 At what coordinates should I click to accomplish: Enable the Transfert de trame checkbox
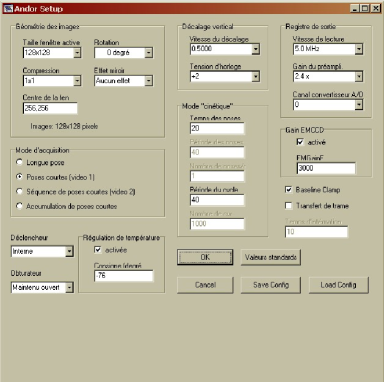coord(288,206)
